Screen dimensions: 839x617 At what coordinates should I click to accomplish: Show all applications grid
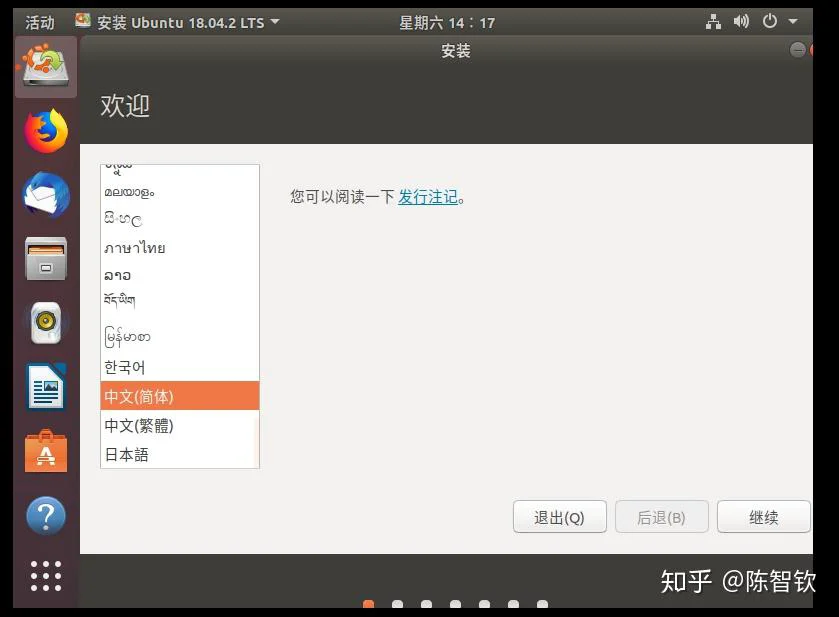[46, 576]
